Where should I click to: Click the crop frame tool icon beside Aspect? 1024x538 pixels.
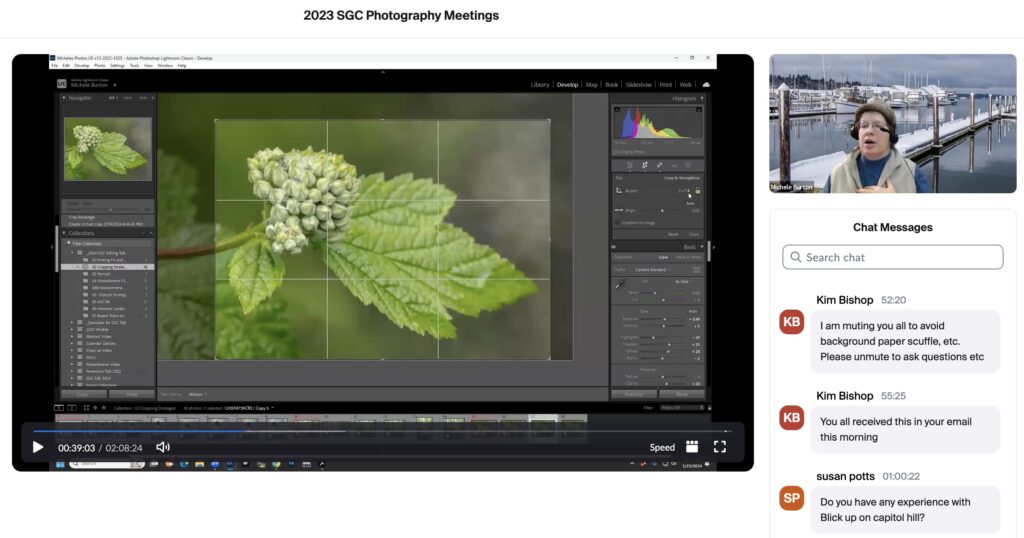click(618, 190)
